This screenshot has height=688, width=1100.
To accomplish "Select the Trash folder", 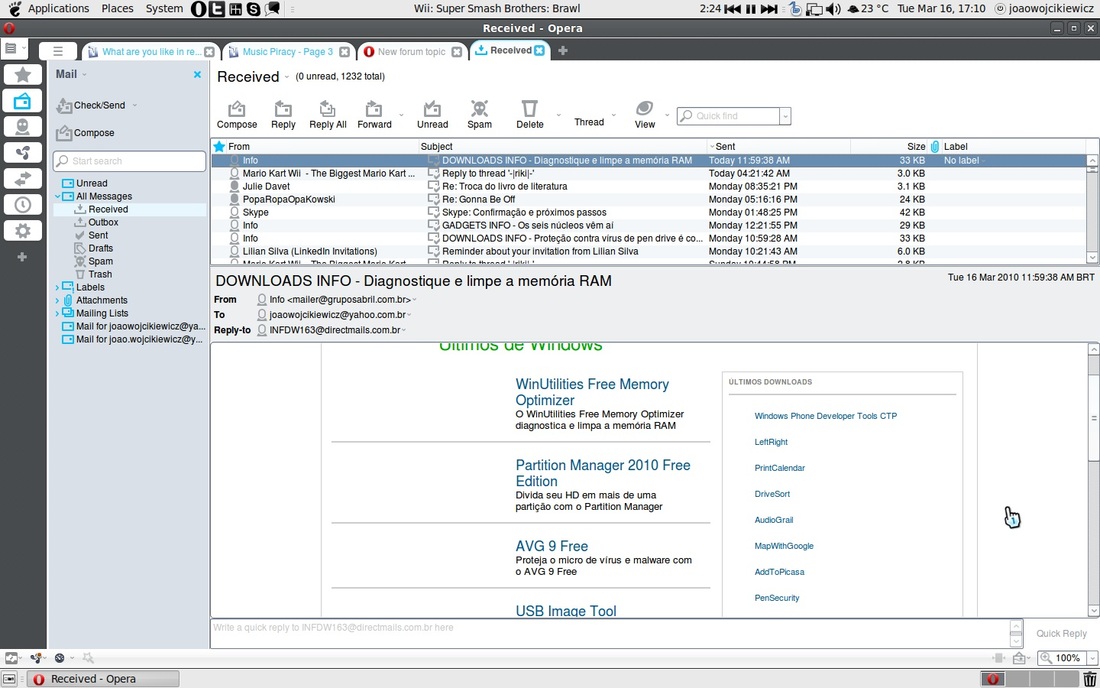I will tap(100, 274).
